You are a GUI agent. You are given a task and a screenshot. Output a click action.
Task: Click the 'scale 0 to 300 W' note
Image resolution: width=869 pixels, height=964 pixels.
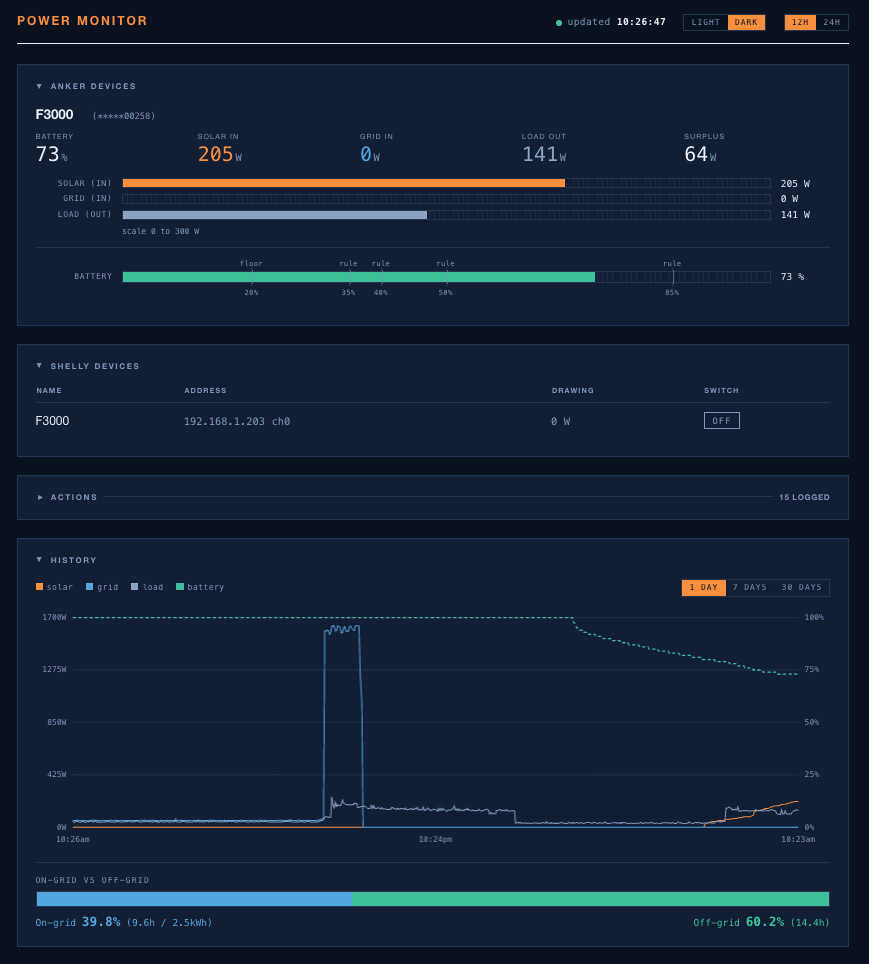click(x=161, y=231)
